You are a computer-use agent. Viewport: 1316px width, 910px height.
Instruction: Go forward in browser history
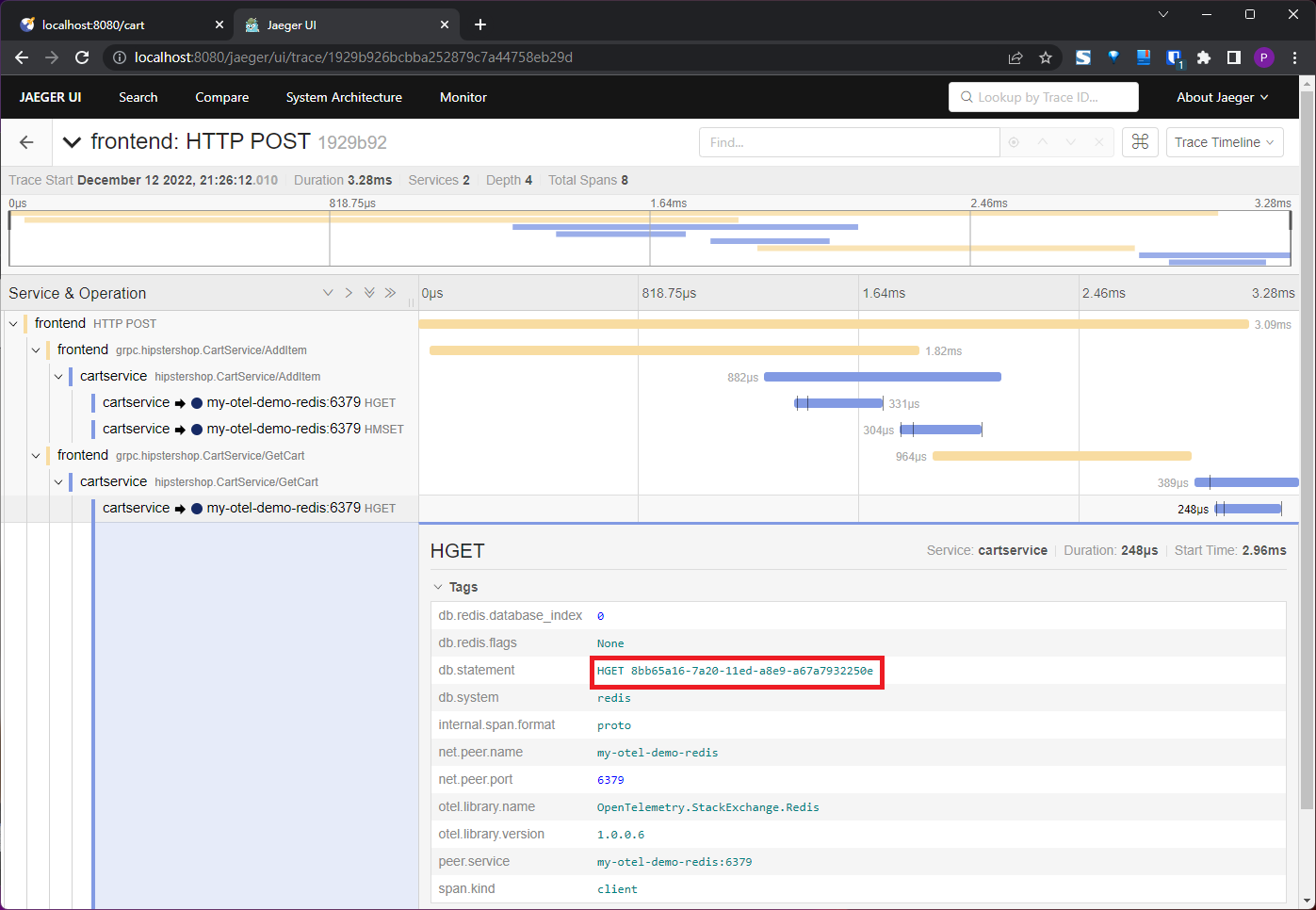(52, 57)
